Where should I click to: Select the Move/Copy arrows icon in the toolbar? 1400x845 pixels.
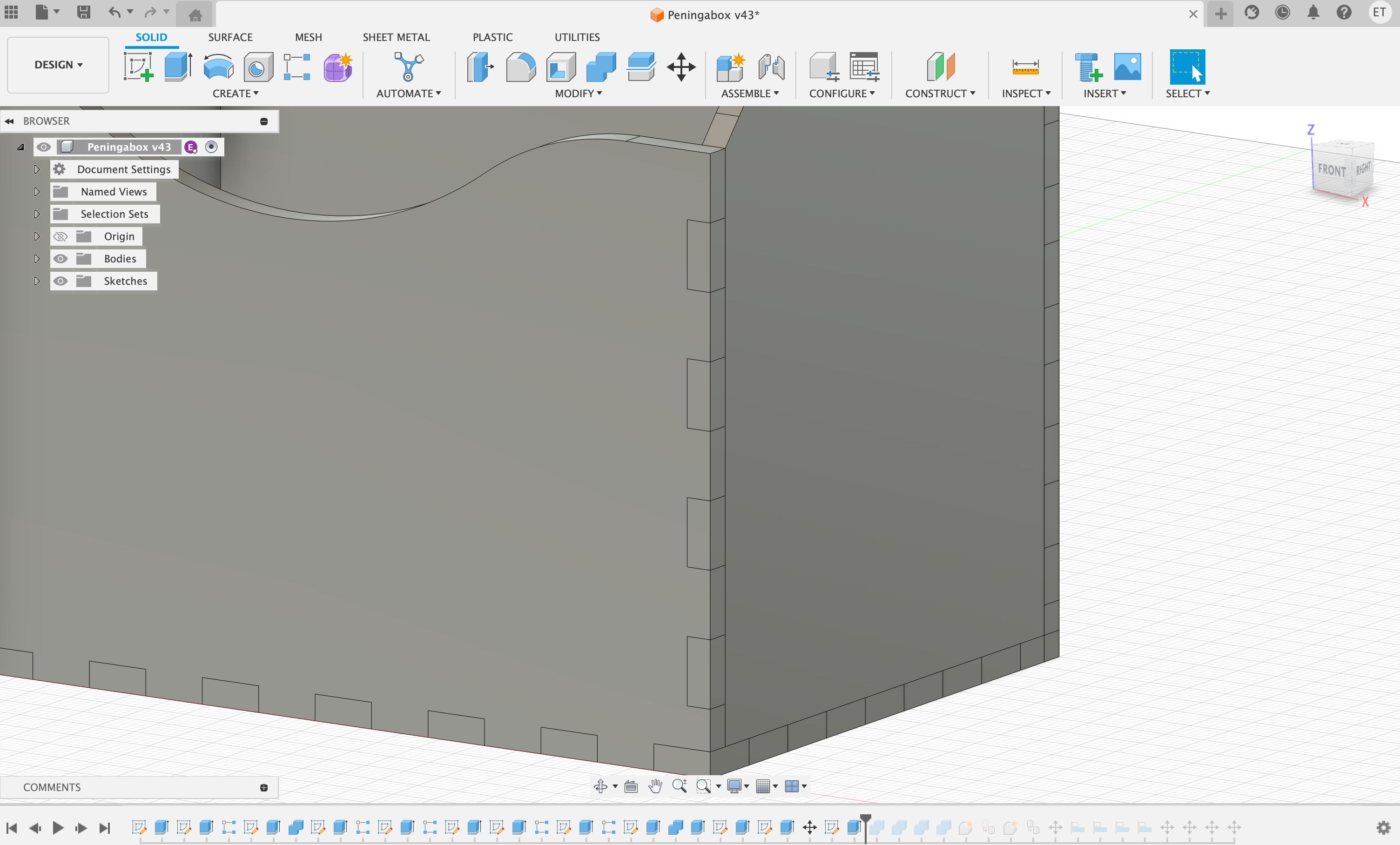681,67
